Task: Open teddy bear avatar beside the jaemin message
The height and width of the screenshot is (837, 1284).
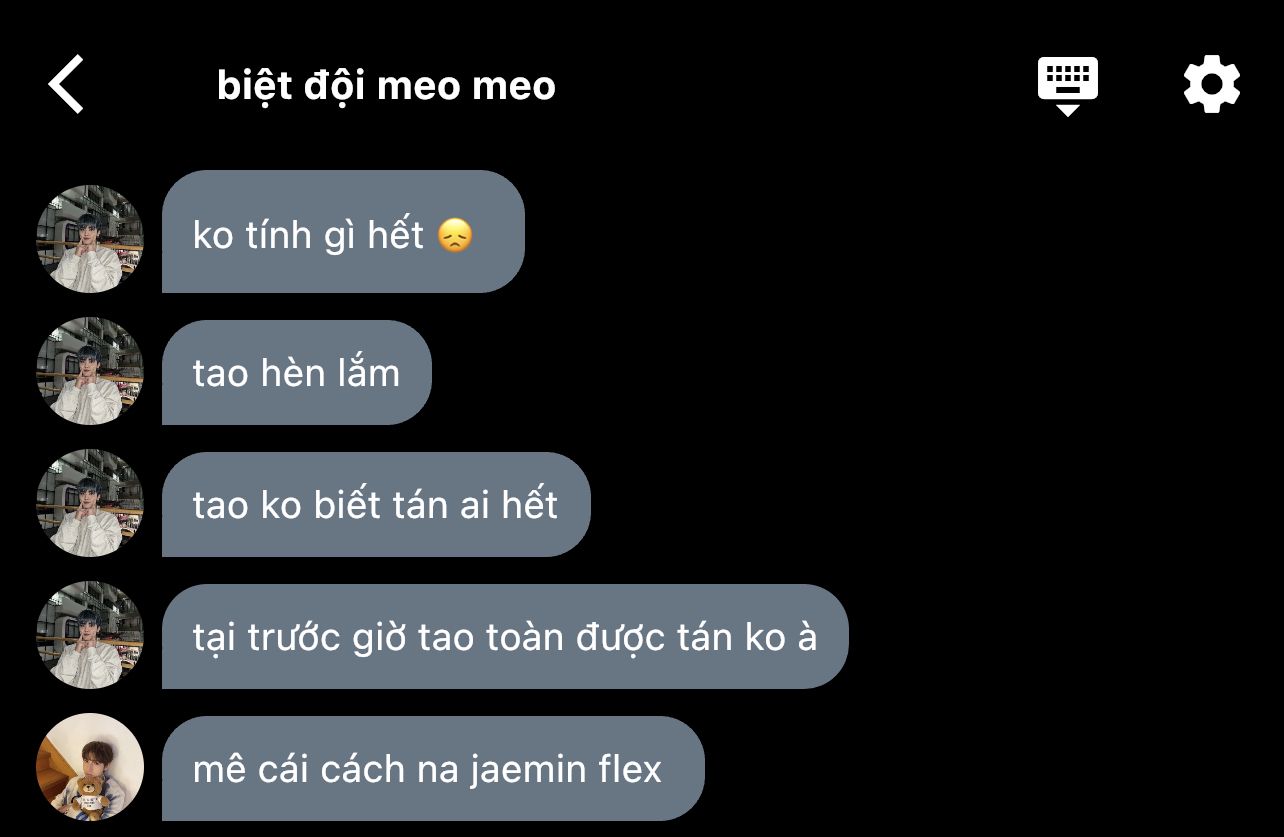Action: coord(90,766)
